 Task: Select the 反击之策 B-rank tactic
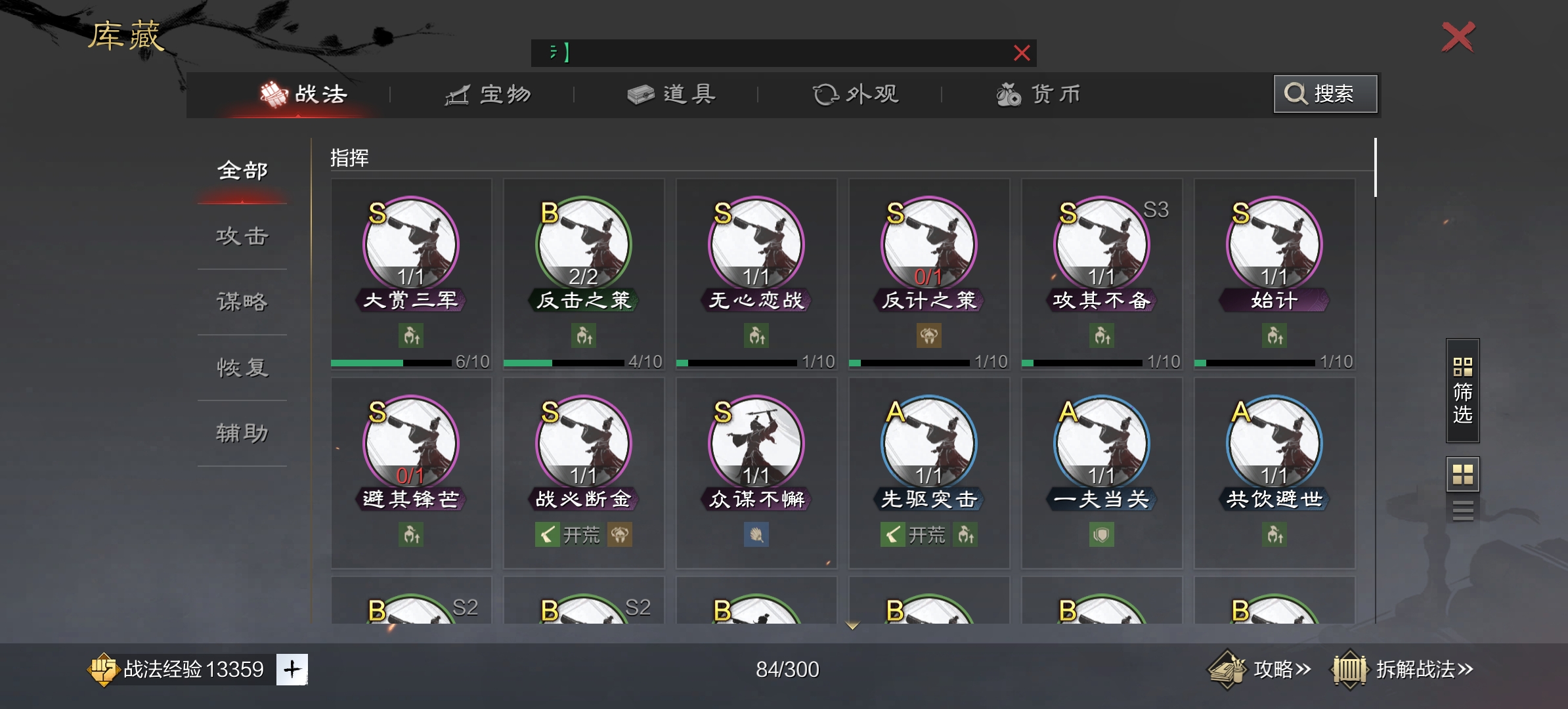[x=583, y=244]
